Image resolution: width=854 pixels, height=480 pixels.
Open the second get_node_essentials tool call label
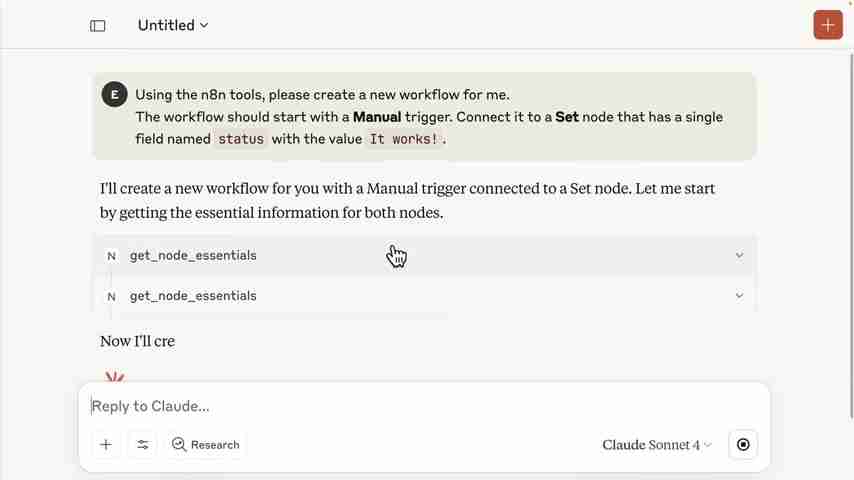[193, 296]
